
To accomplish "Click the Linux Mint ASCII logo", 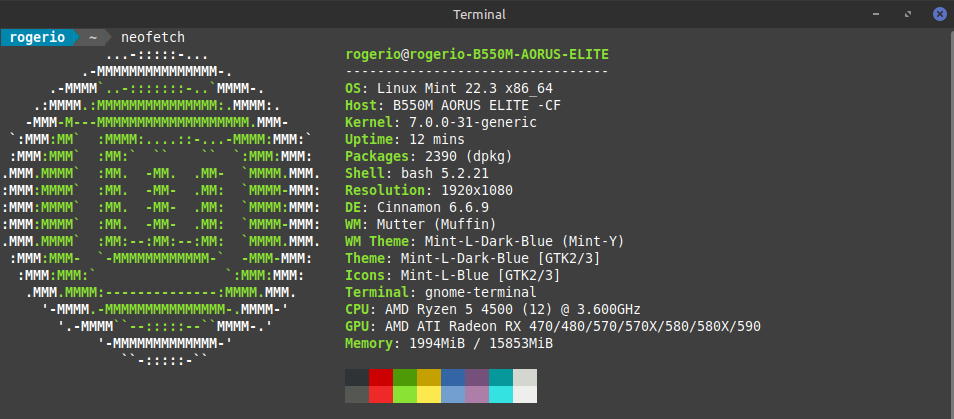I will pyautogui.click(x=161, y=207).
